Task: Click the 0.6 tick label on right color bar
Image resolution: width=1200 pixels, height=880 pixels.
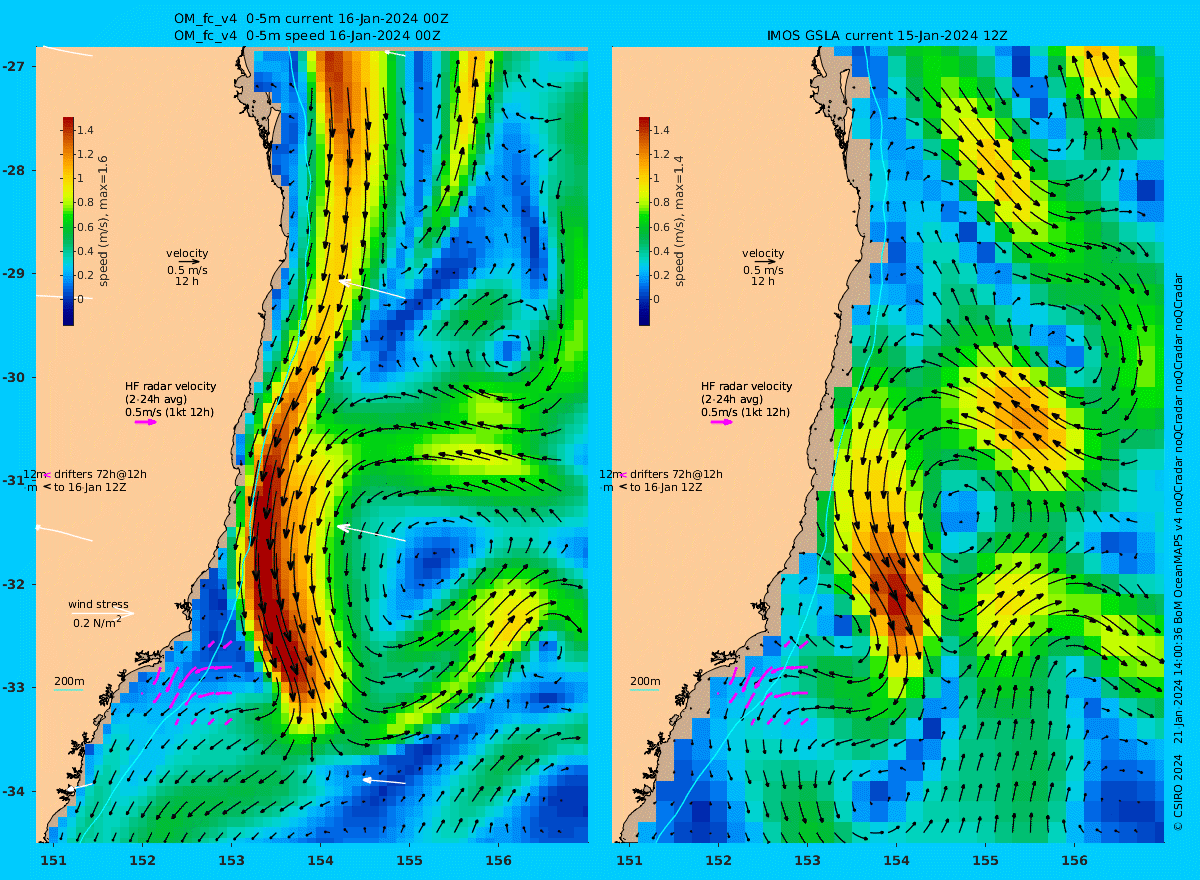Action: point(662,227)
